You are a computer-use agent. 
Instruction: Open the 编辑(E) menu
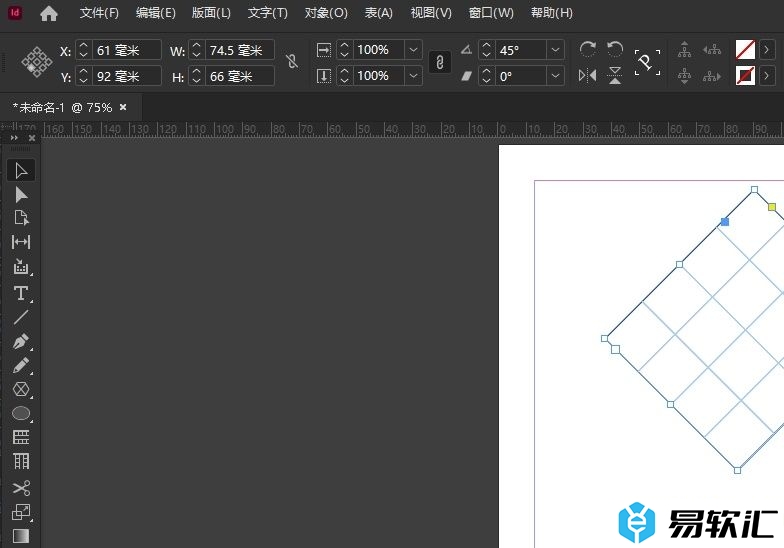[156, 13]
